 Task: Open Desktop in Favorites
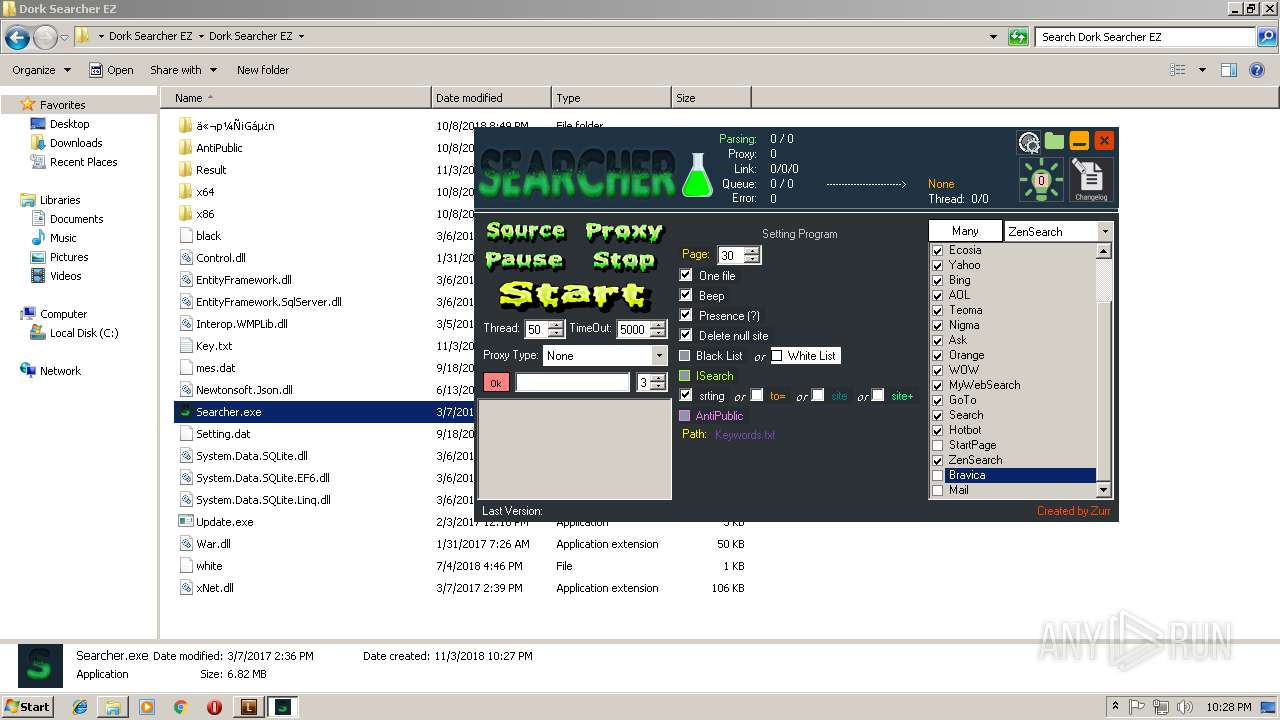point(69,124)
